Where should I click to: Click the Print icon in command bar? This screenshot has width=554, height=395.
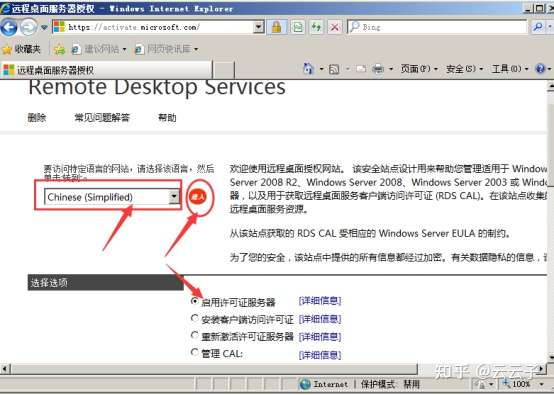tap(378, 69)
